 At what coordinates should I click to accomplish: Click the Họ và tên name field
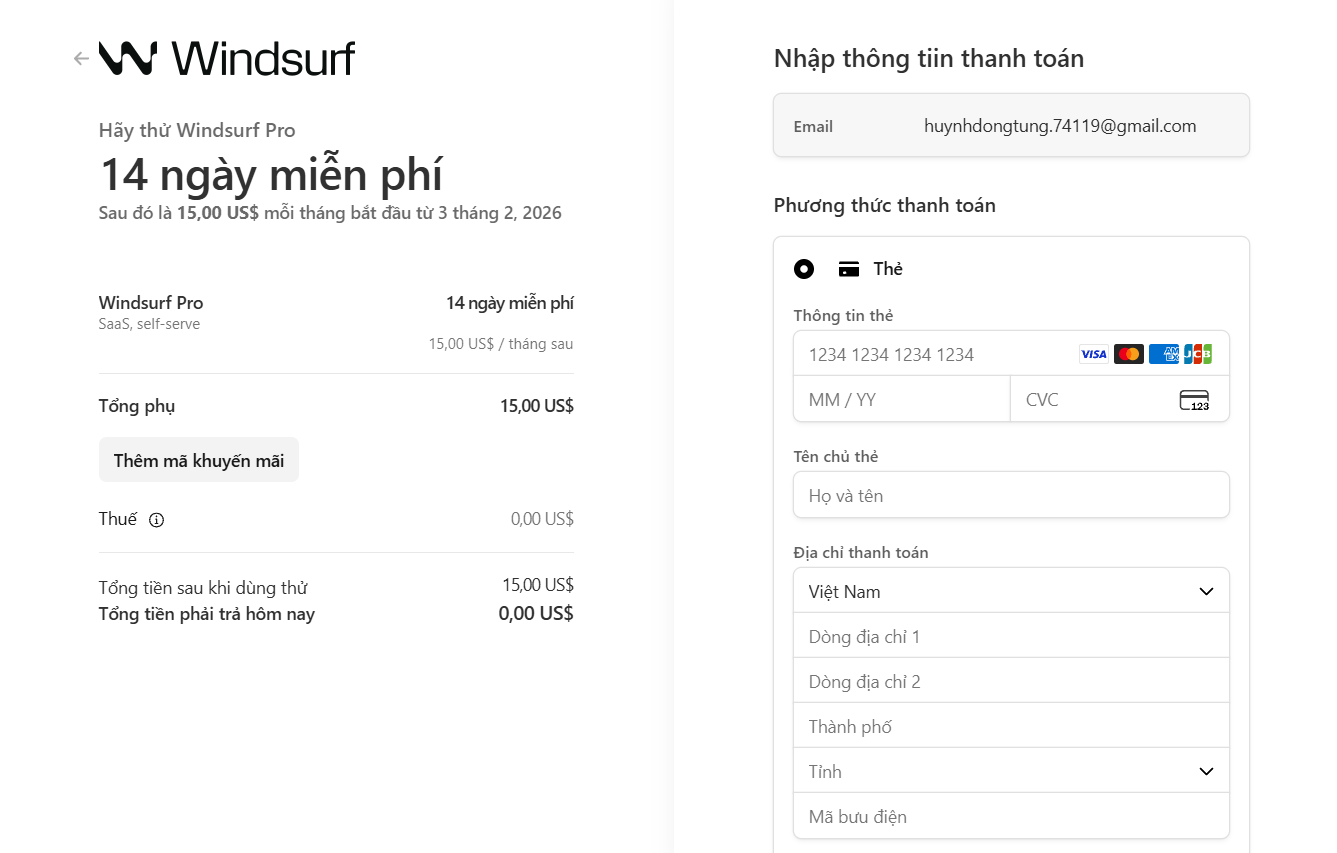coord(1011,494)
